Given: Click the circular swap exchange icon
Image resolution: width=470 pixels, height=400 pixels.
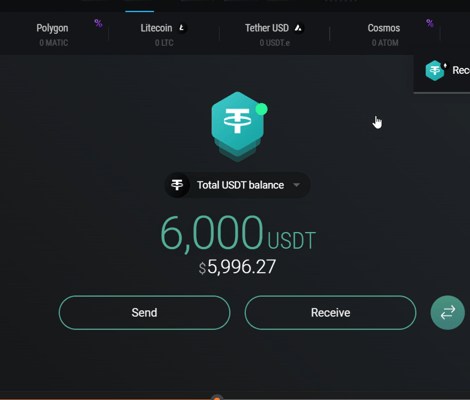Looking at the screenshot, I should (x=447, y=313).
